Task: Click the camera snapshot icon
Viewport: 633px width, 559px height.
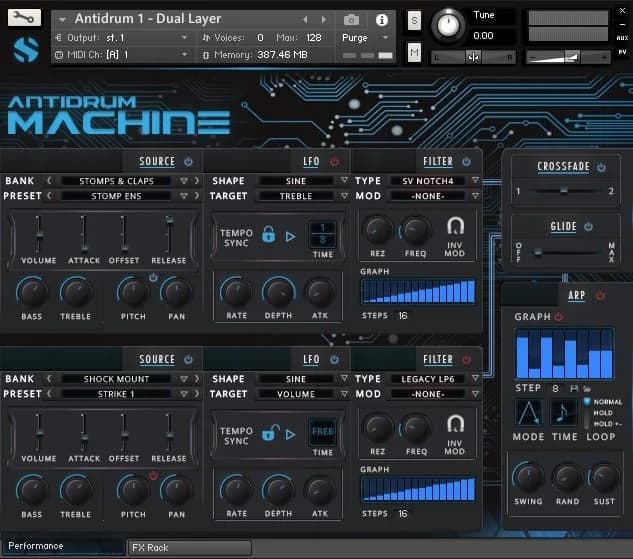Action: (351, 19)
